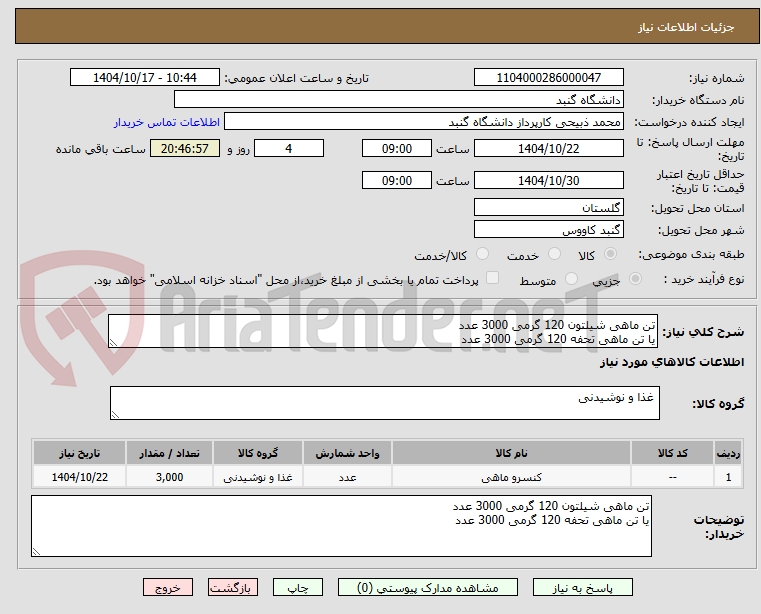Viewport: 761px width, 614px height.
Task: Click the شرح کلی نیاز text area
Action: 383,331
